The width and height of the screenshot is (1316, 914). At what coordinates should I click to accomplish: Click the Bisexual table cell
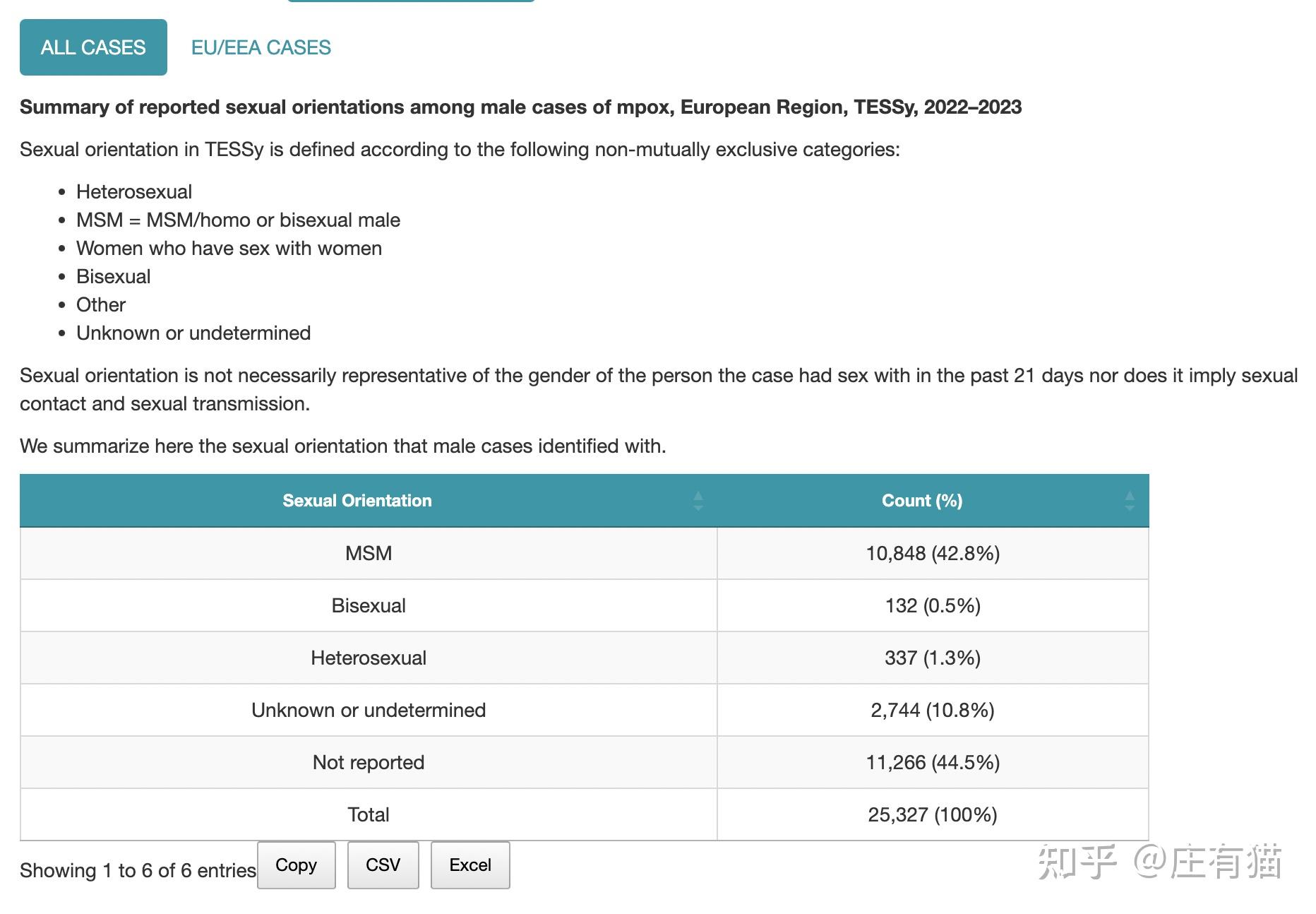(x=369, y=605)
